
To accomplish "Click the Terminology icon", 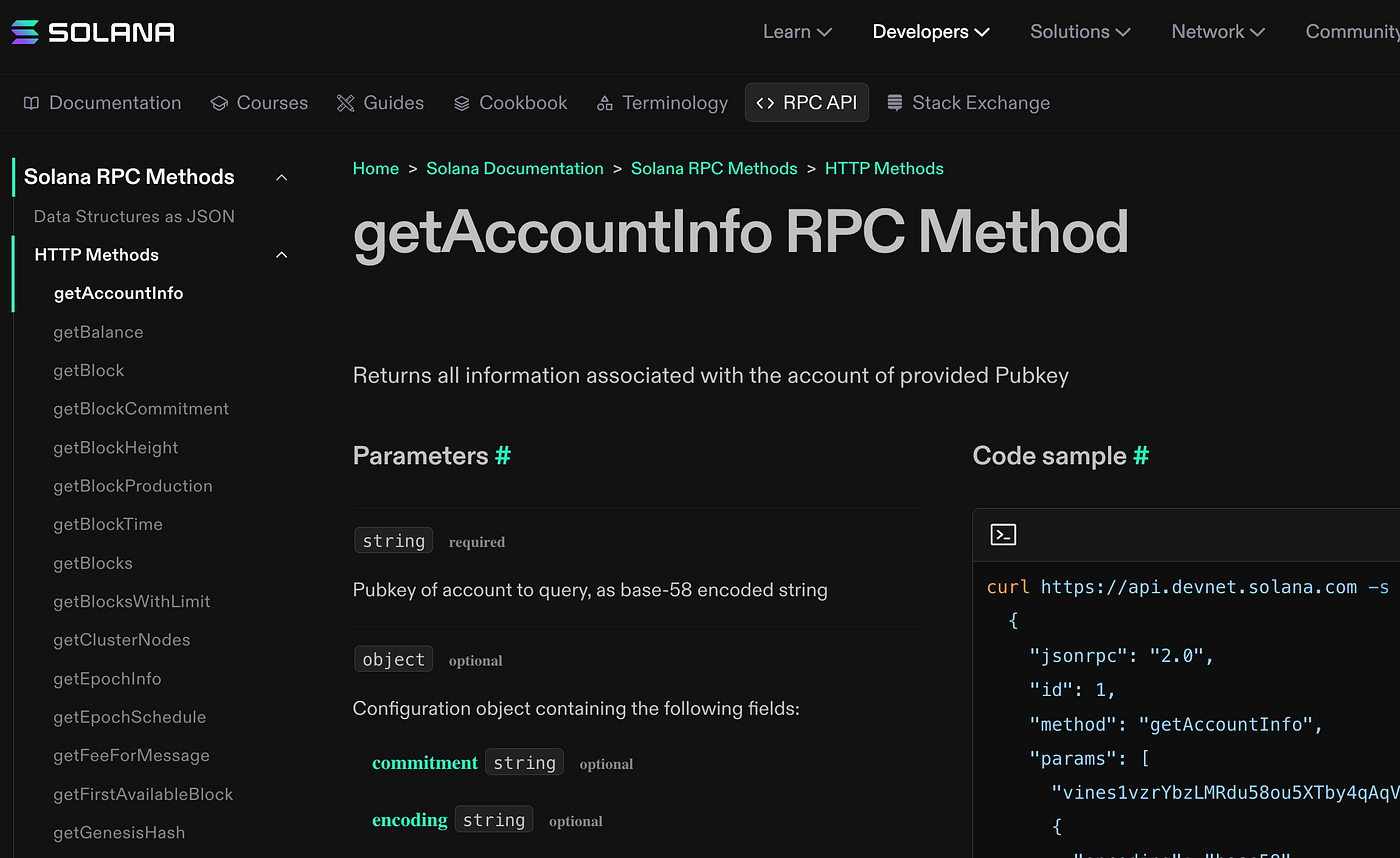I will click(604, 103).
